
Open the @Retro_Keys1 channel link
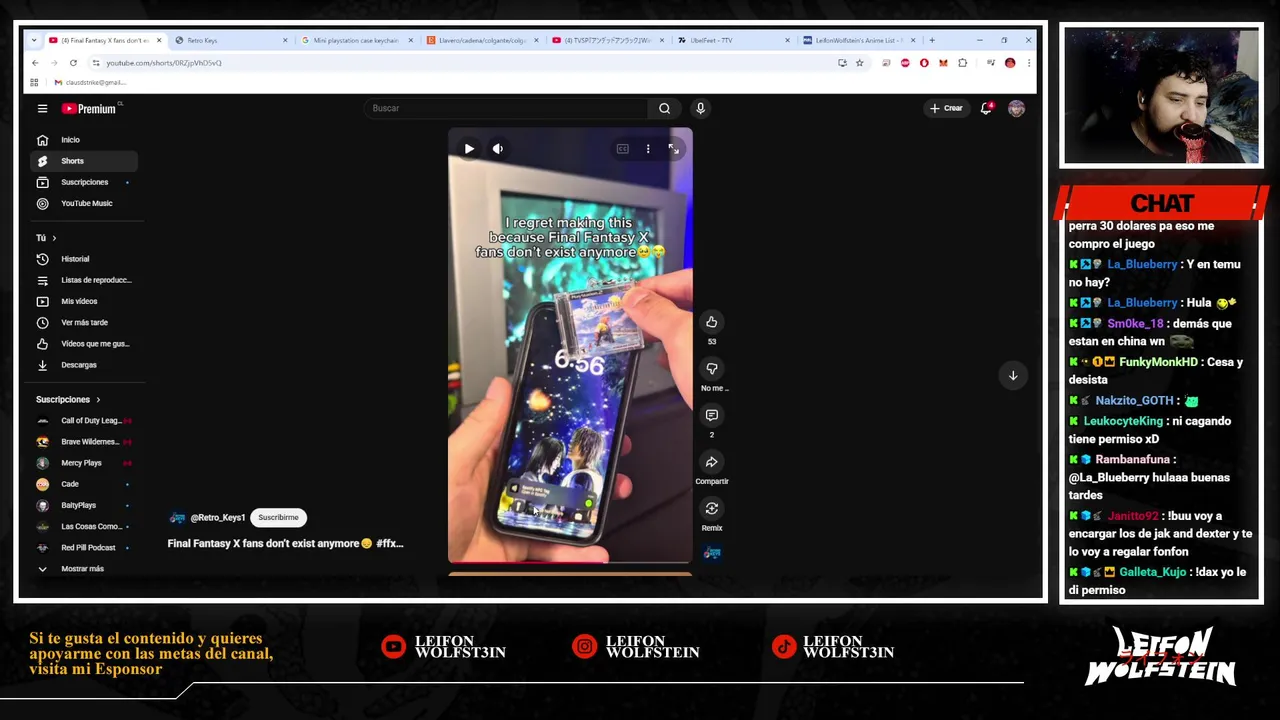[218, 518]
